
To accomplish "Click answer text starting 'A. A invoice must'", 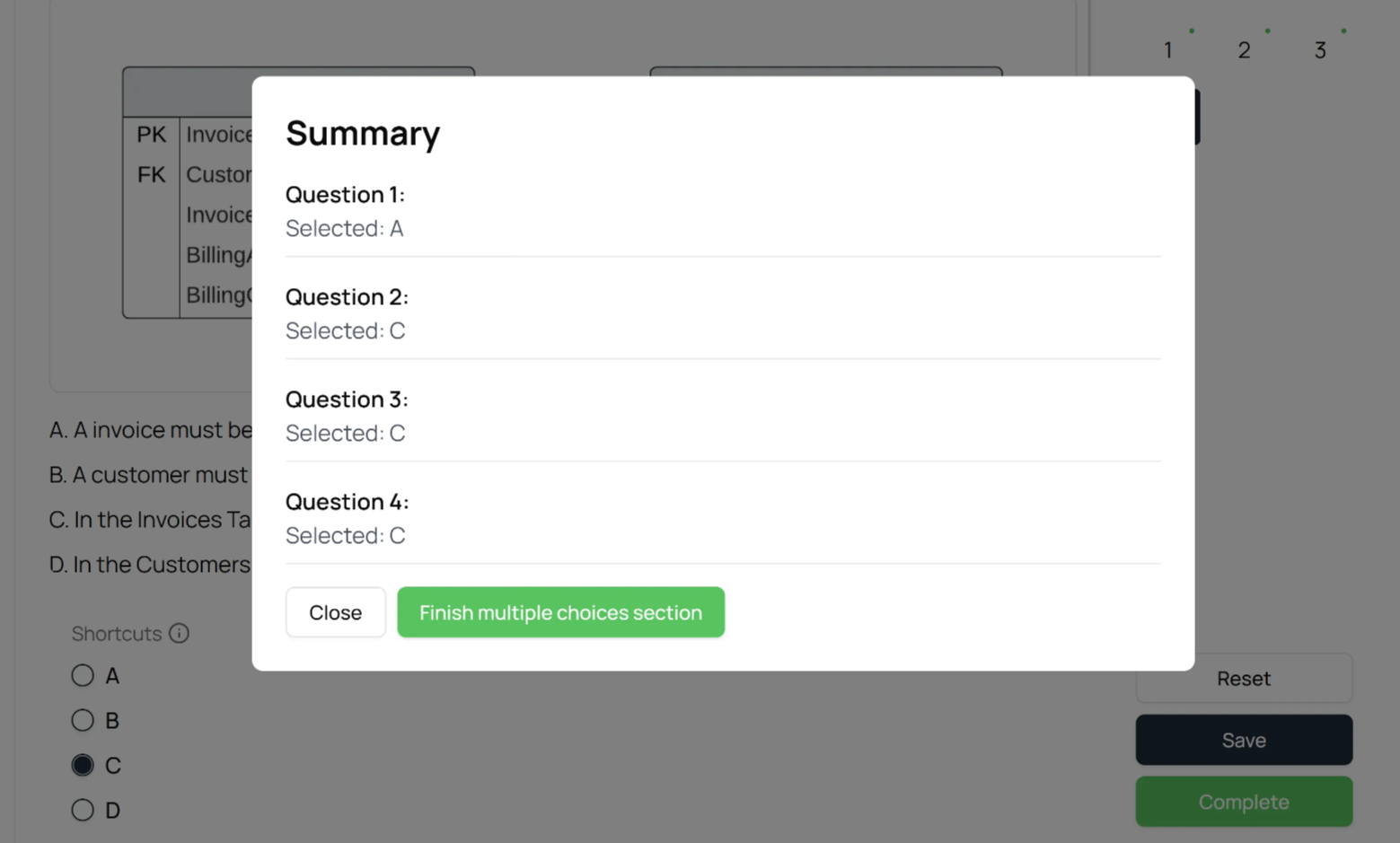I will click(x=151, y=430).
